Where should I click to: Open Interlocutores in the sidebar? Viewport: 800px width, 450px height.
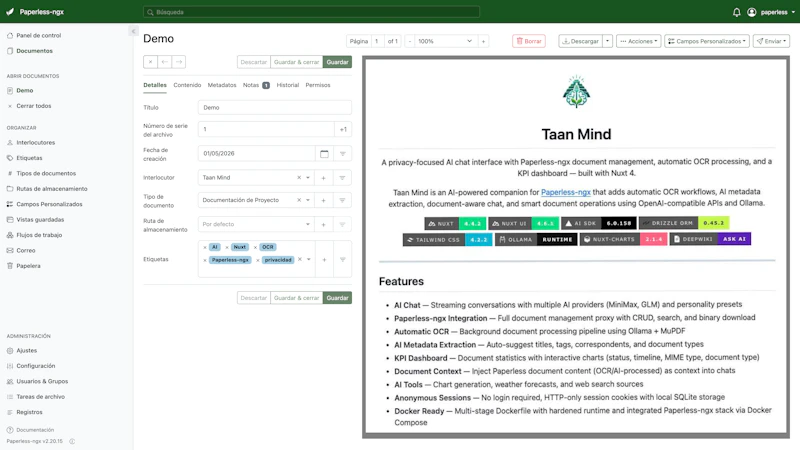point(31,143)
